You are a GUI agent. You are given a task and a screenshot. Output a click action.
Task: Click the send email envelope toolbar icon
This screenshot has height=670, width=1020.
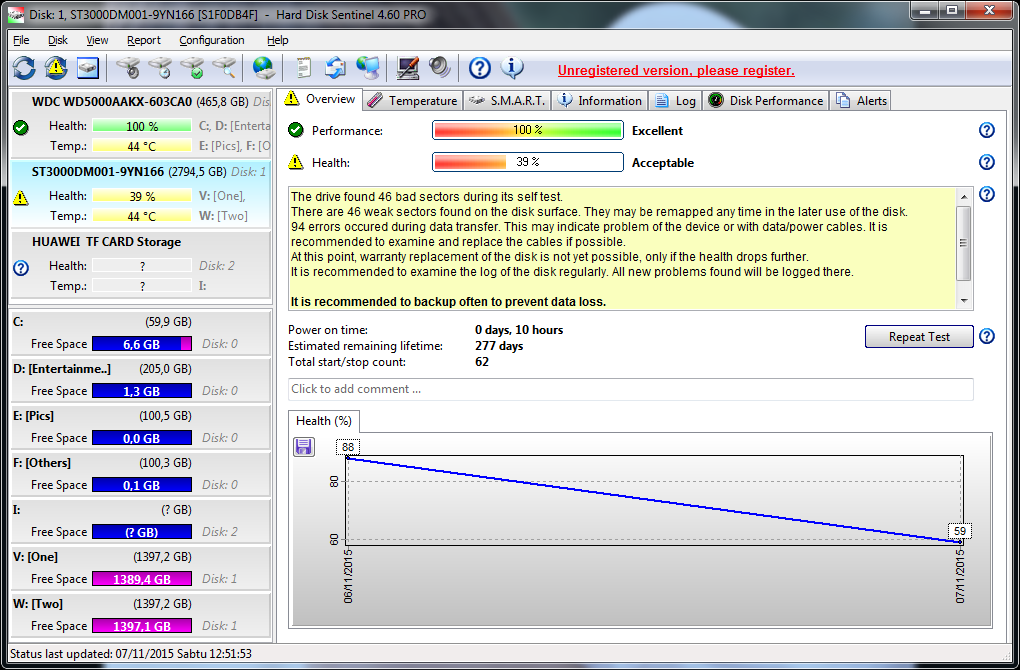[336, 68]
